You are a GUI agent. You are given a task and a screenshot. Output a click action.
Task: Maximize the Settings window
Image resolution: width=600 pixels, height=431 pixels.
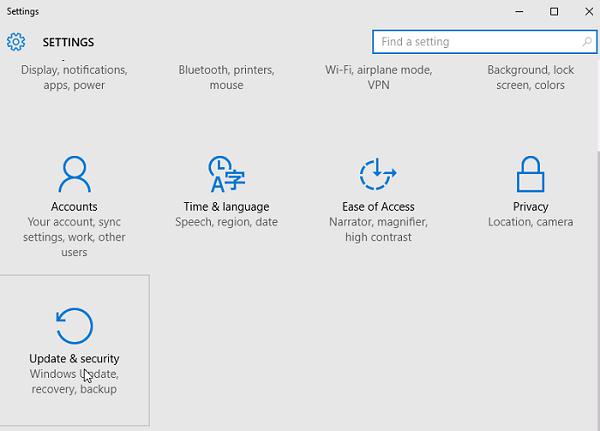[554, 11]
